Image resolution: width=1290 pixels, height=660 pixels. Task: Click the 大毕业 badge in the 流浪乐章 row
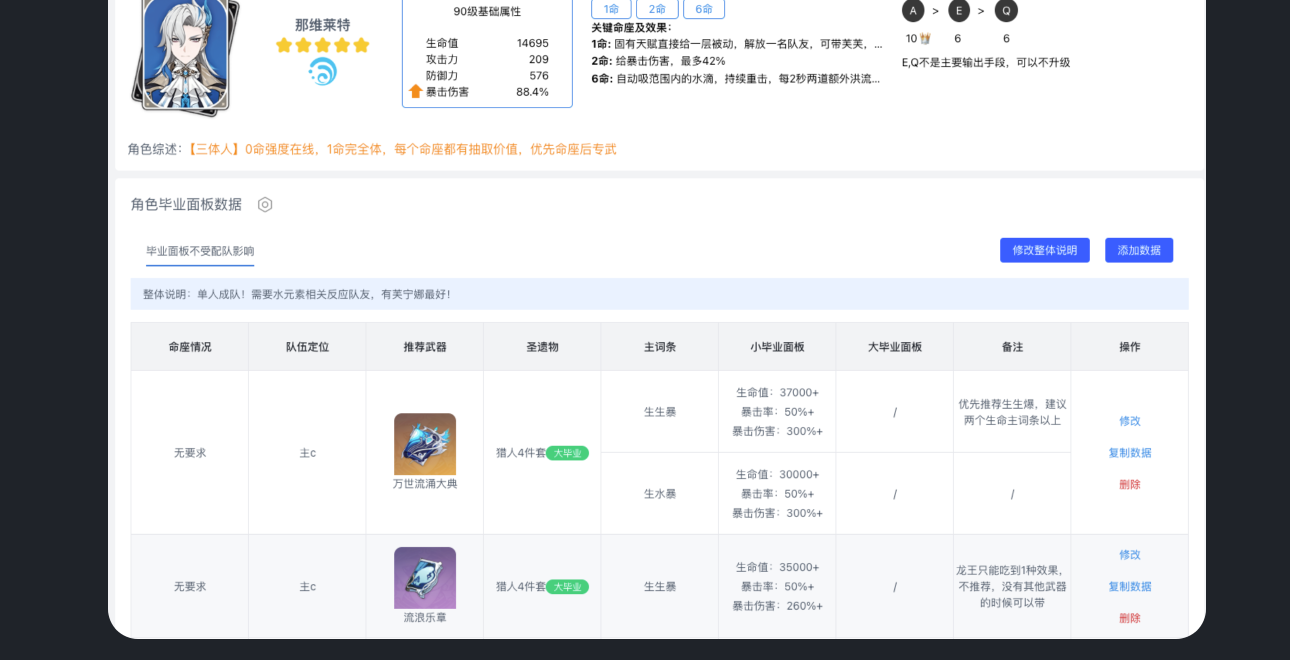click(567, 587)
